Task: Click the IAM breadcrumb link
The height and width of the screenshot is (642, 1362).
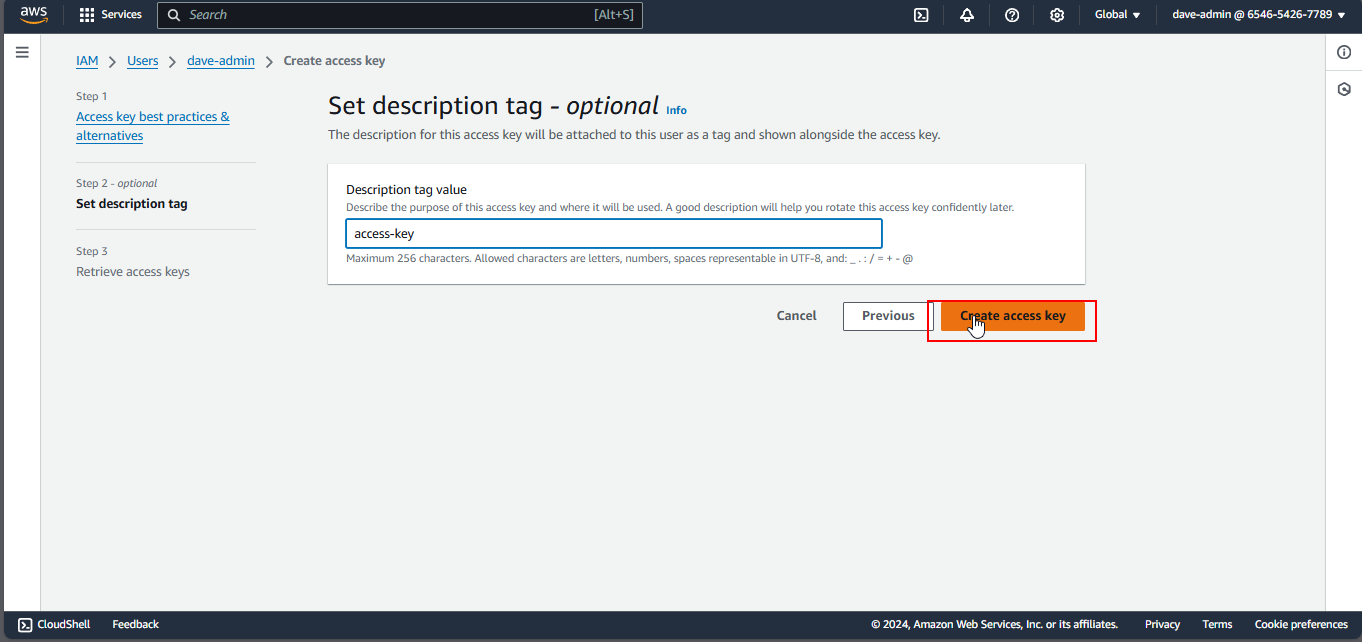Action: click(87, 61)
